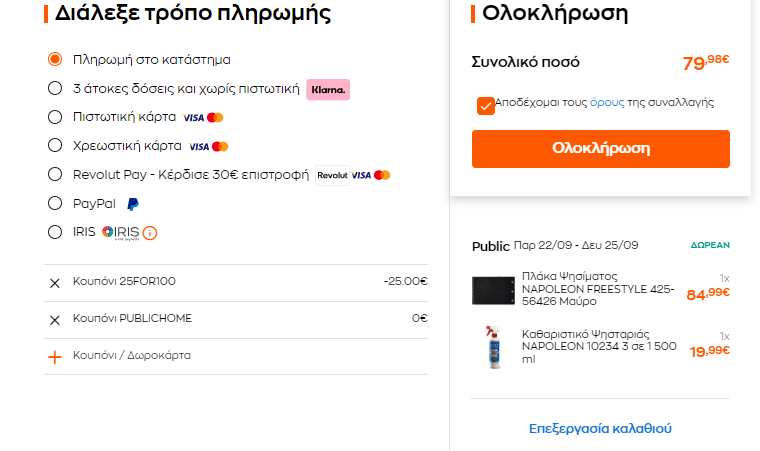Click the Πλάκα Ψησίματος NAPOLEON product thumbnail
The width and height of the screenshot is (760, 451).
[x=493, y=290]
